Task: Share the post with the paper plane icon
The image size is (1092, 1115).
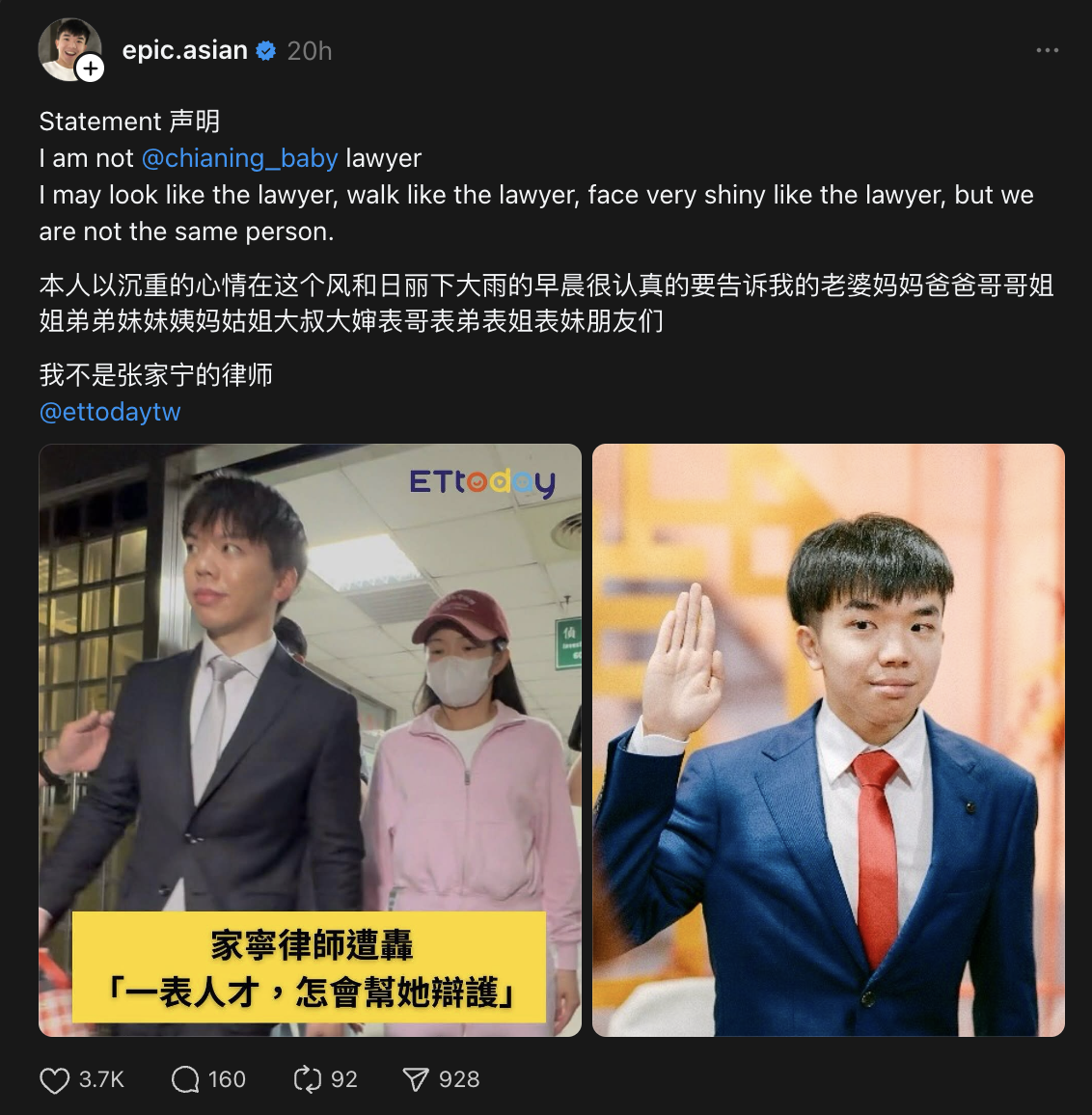Action: point(416,1079)
